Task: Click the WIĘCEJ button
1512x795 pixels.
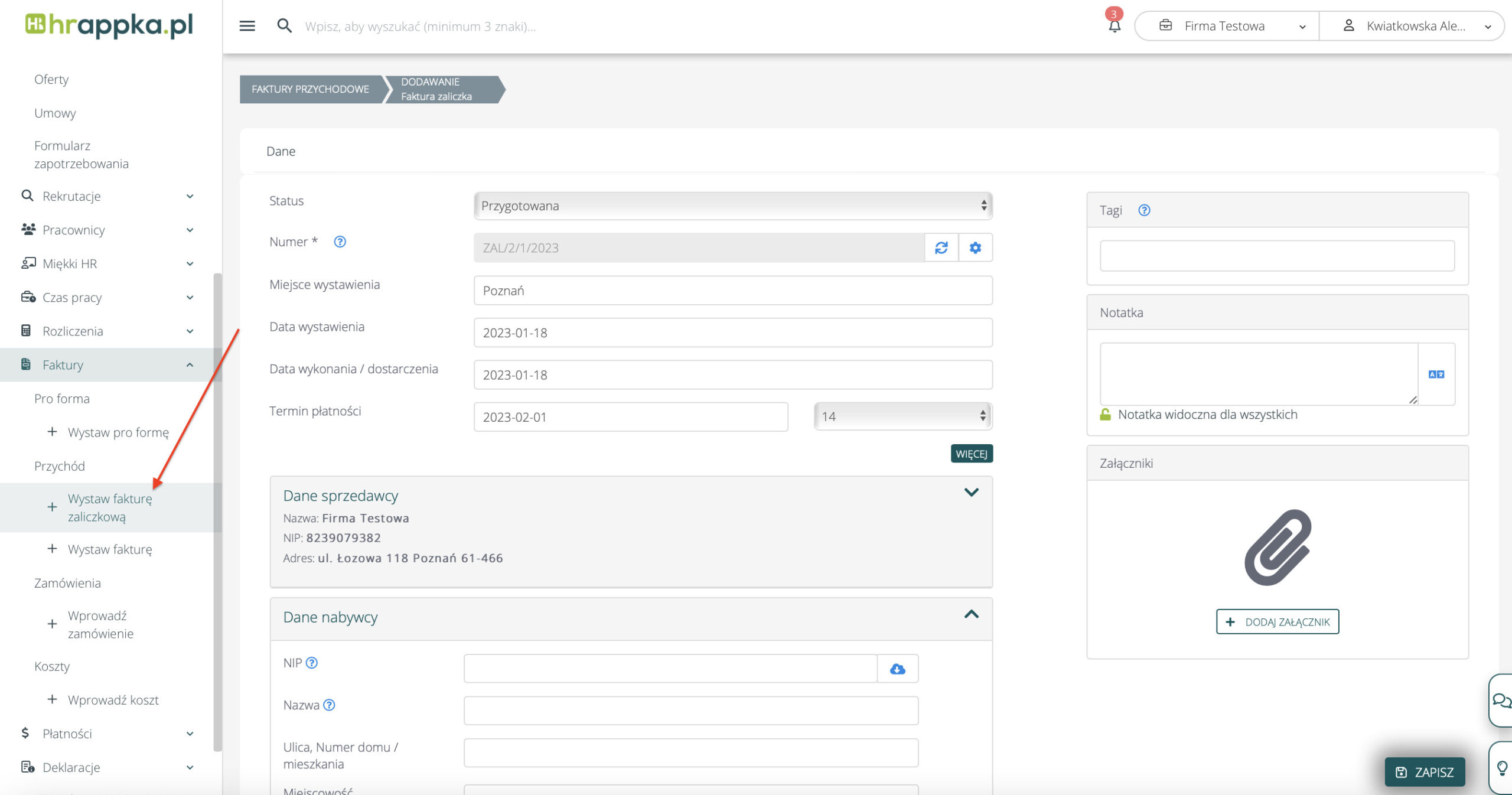Action: click(x=971, y=454)
